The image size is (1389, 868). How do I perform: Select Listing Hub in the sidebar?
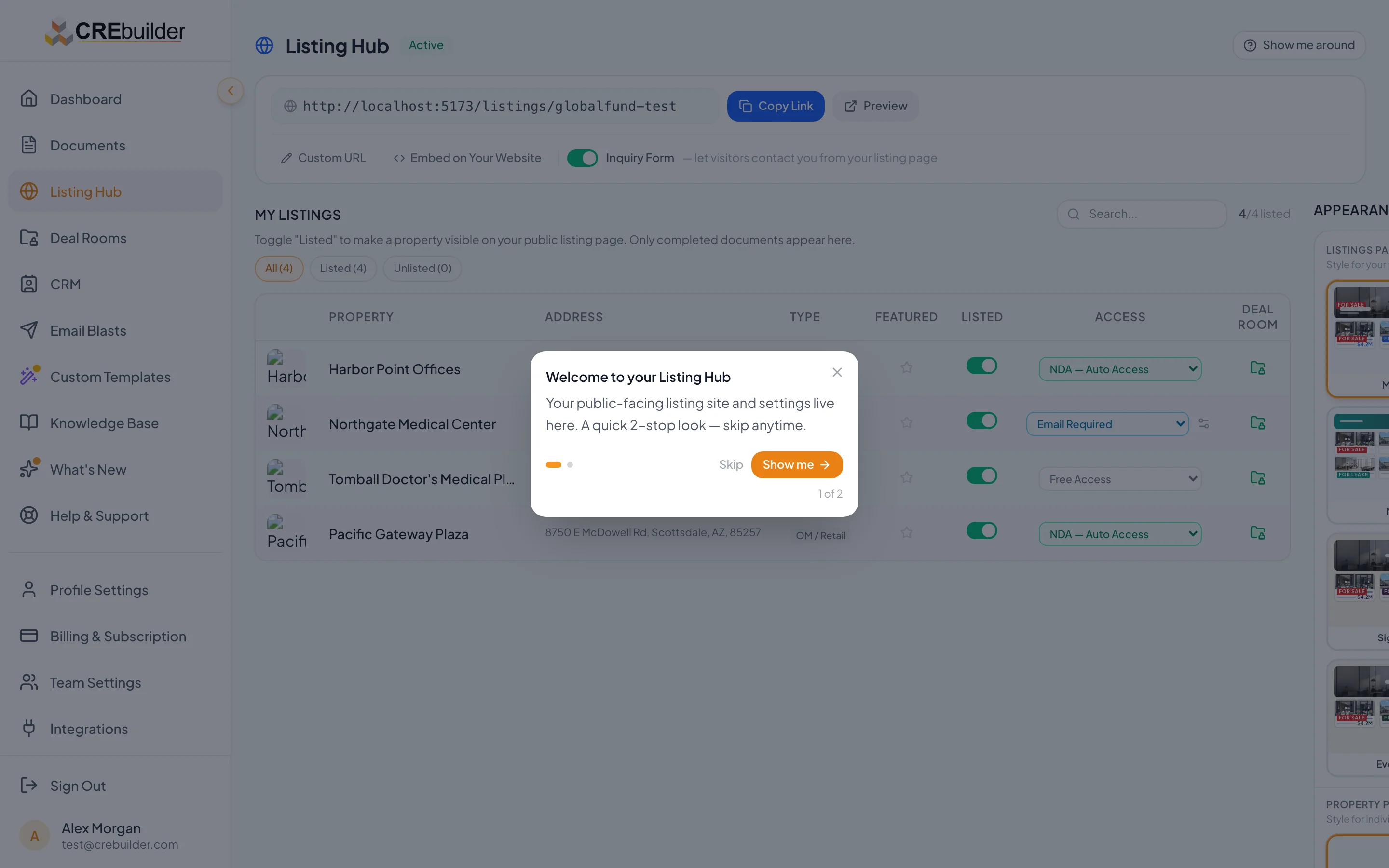[x=115, y=191]
